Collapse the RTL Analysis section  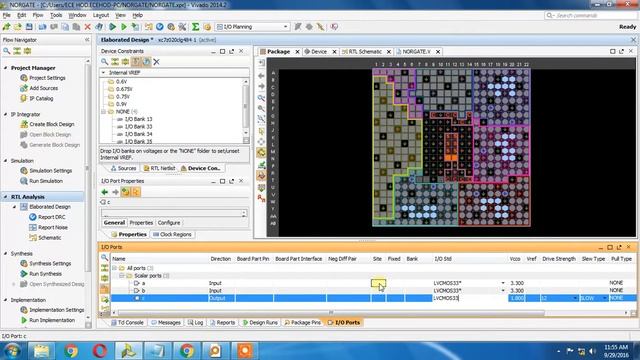(x=6, y=197)
